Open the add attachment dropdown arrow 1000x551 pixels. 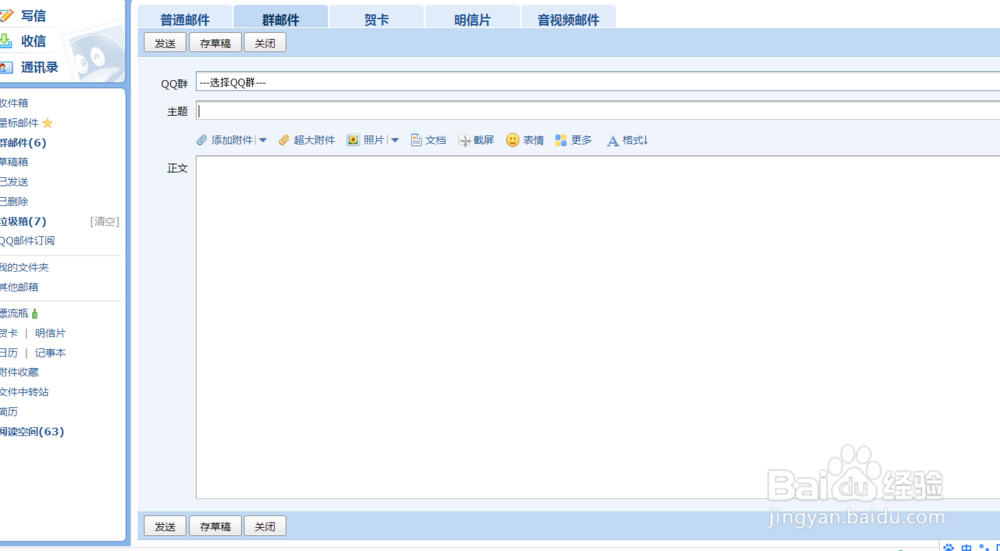262,140
